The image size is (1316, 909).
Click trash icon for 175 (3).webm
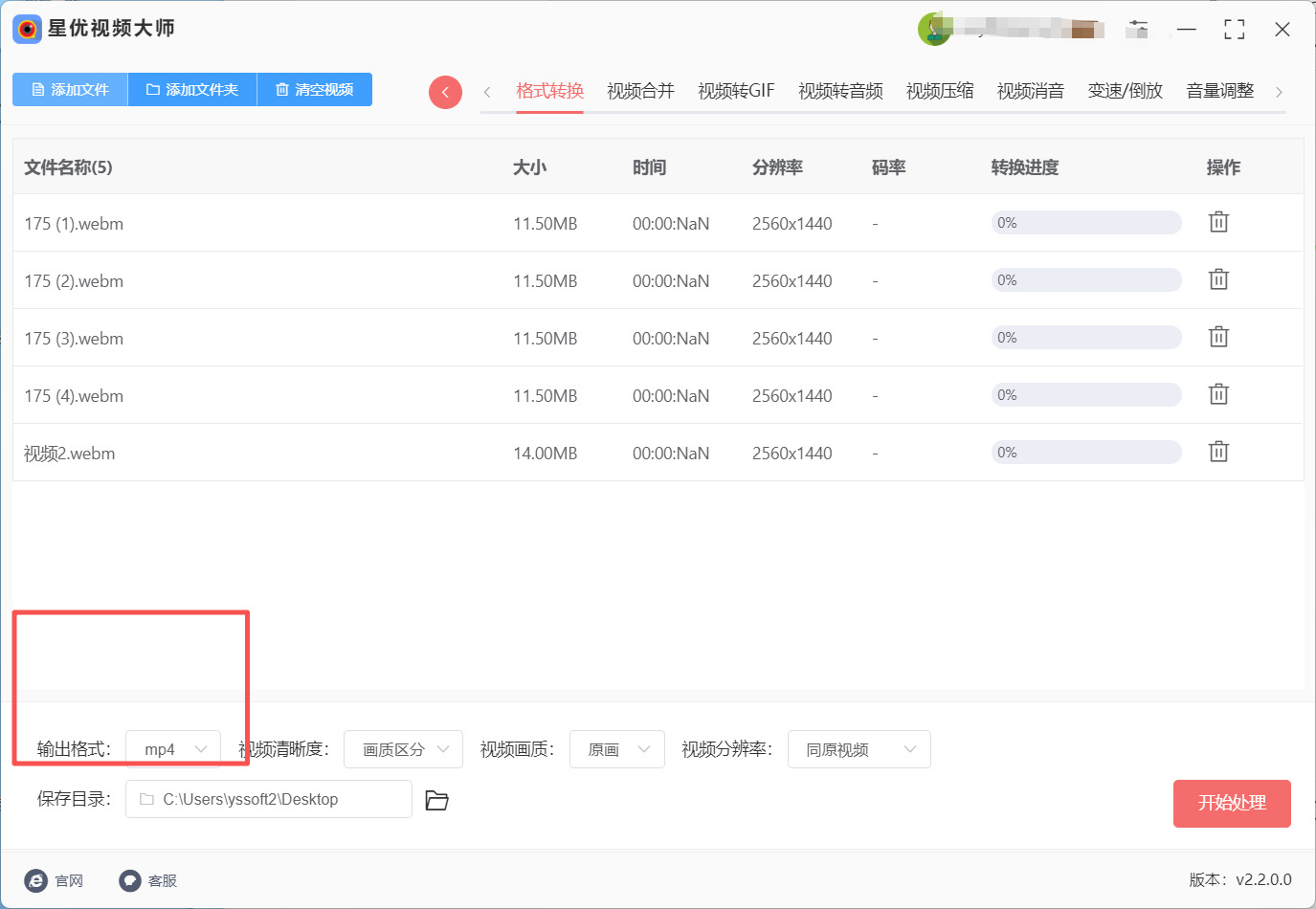(1217, 337)
